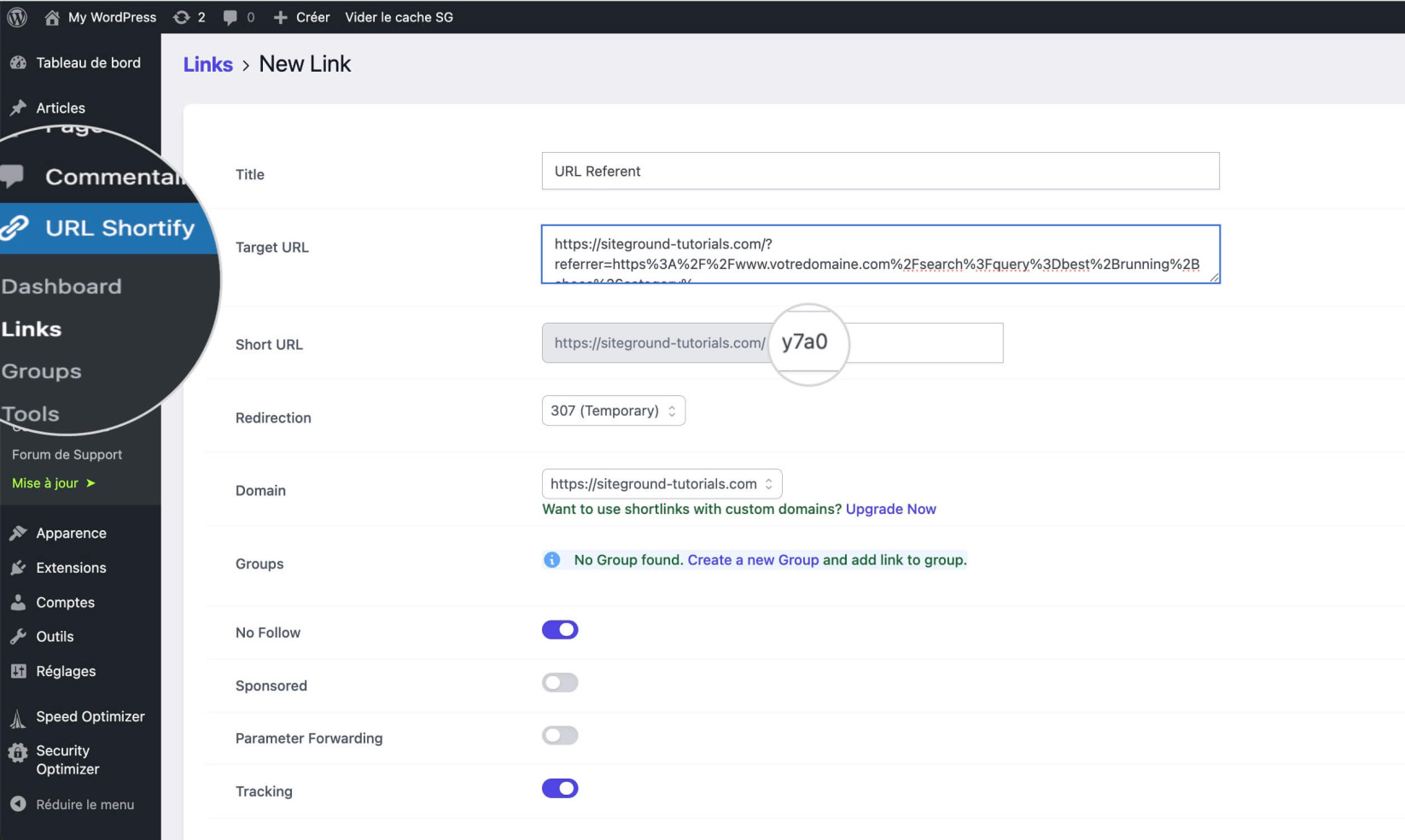Disable the No Follow toggle

pyautogui.click(x=560, y=630)
